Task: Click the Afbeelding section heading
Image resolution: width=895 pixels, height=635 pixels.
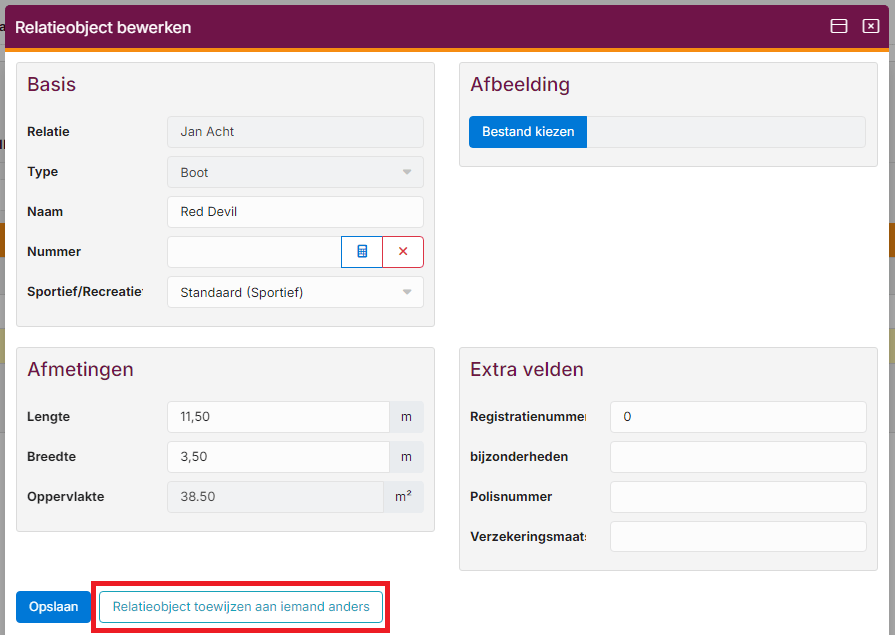Action: (519, 85)
